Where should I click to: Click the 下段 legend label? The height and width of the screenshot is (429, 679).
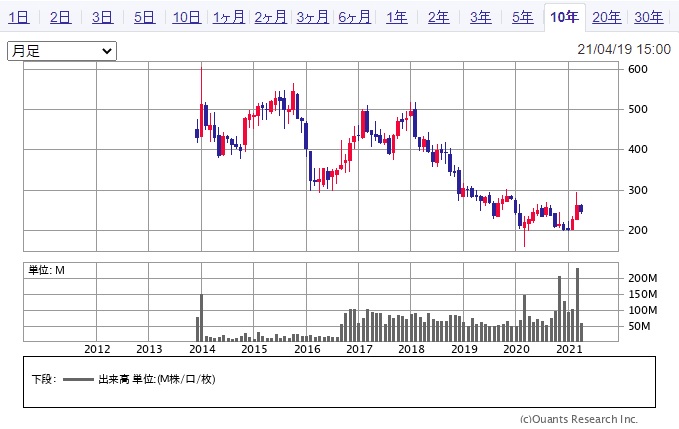point(44,379)
